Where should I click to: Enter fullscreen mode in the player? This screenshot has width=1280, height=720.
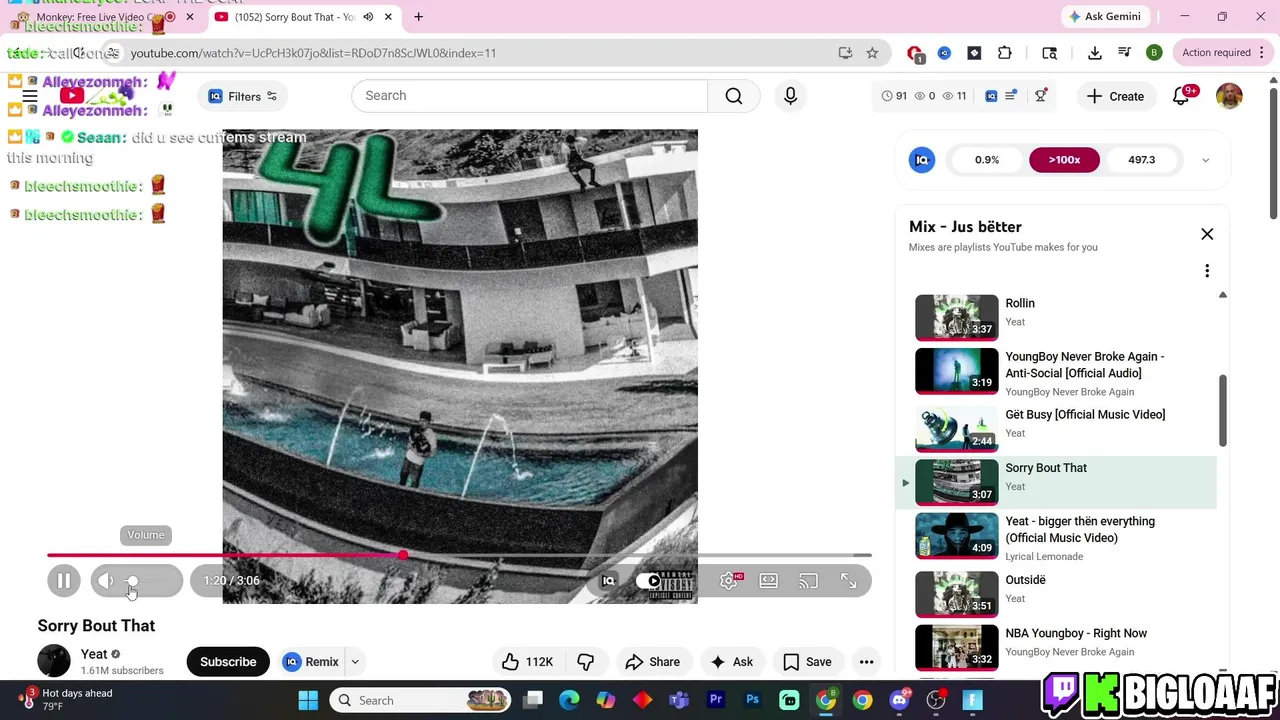pos(848,581)
